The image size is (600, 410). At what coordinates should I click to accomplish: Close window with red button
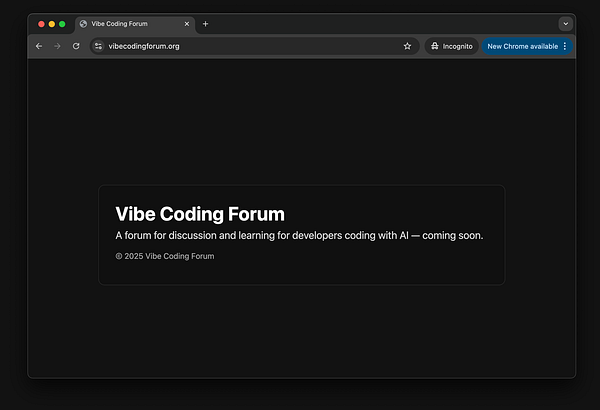41,24
